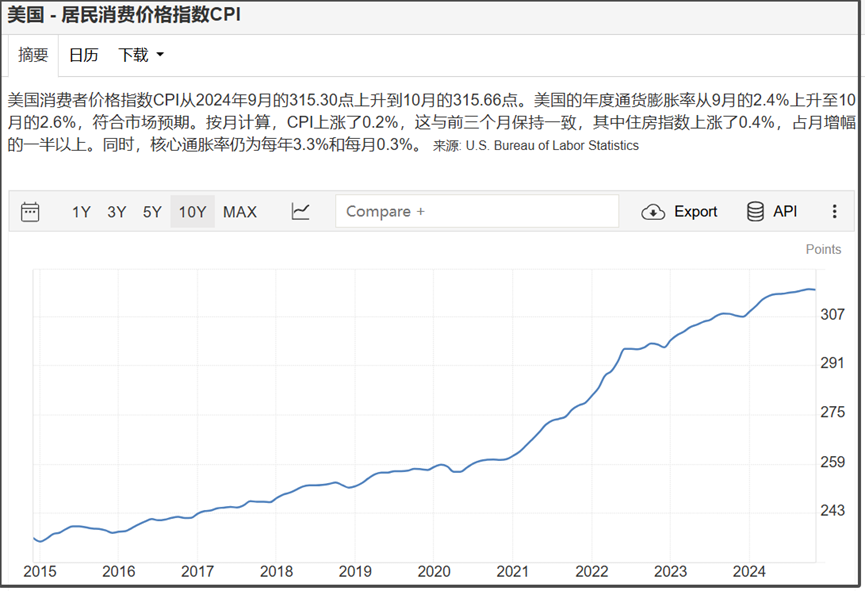Click the Compare + input field

pyautogui.click(x=477, y=211)
